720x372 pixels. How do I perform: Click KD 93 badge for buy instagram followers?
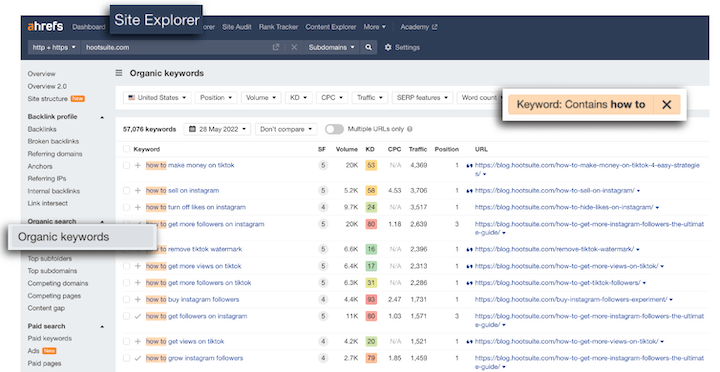tap(371, 299)
